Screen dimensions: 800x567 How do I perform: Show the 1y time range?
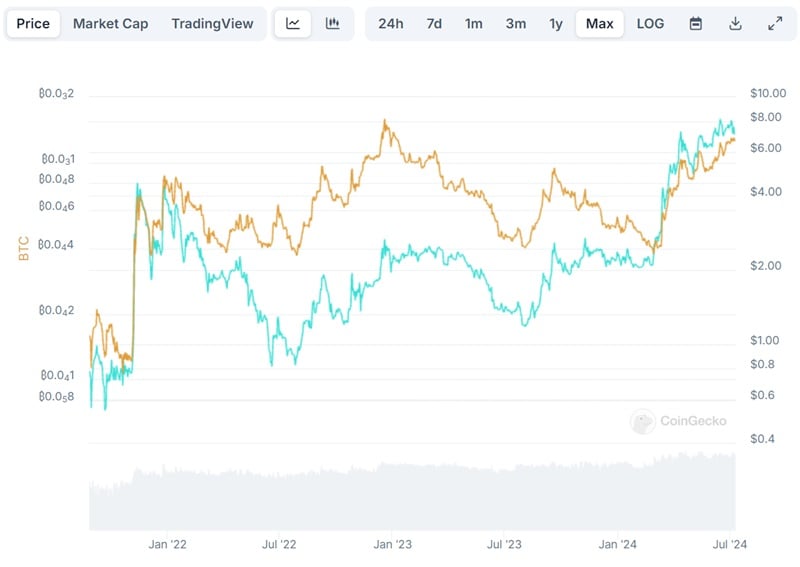[x=556, y=24]
